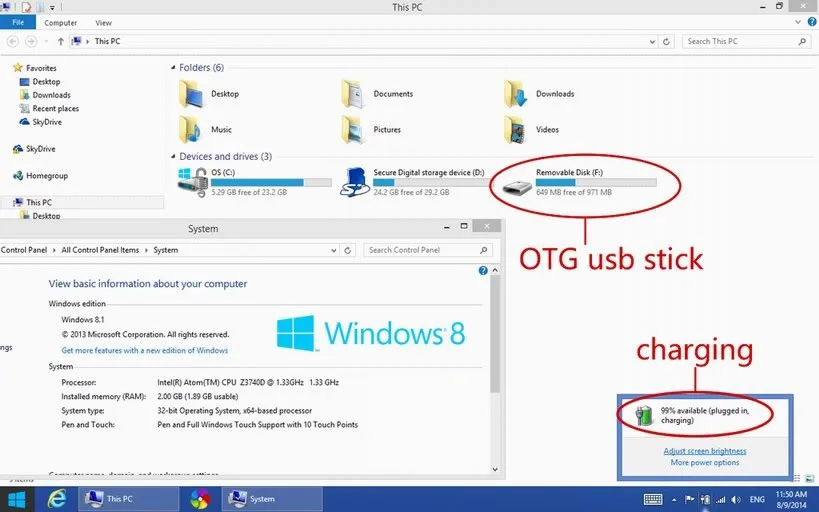Select the top-level SkyDrive node in navigation pane
Image resolution: width=819 pixels, height=512 pixels.
coord(34,149)
